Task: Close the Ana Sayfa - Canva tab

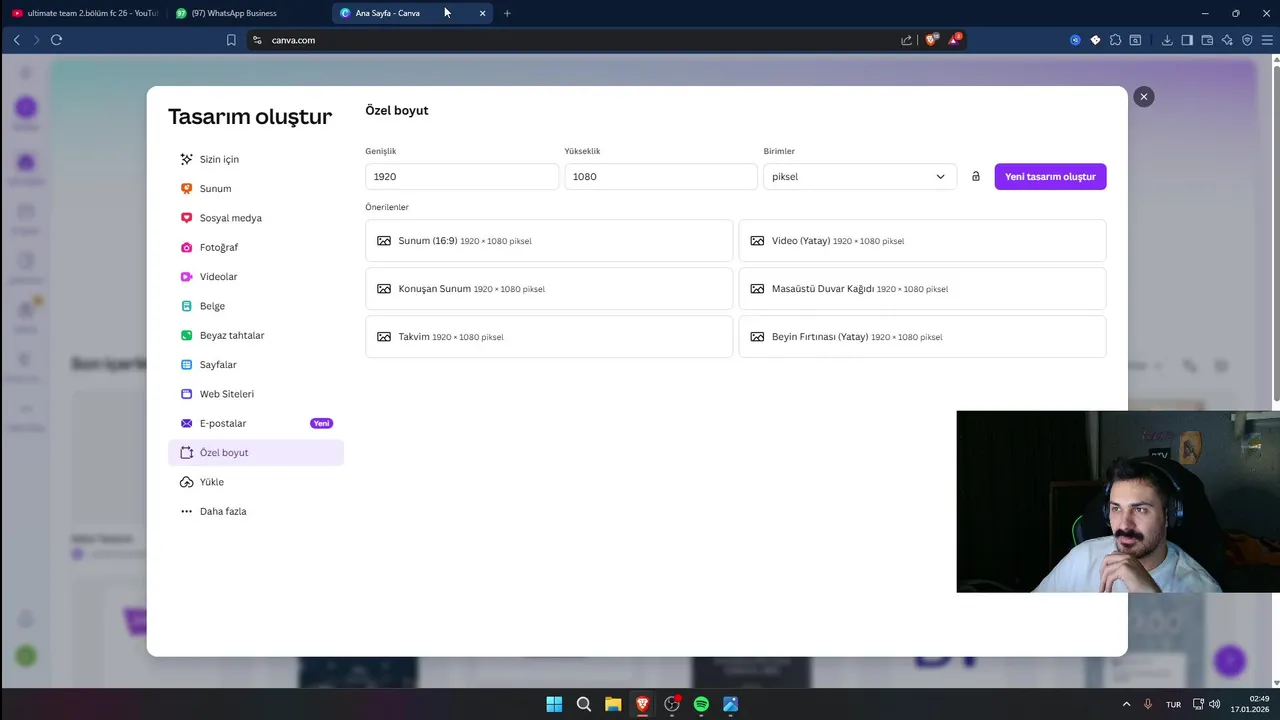Action: pyautogui.click(x=482, y=13)
